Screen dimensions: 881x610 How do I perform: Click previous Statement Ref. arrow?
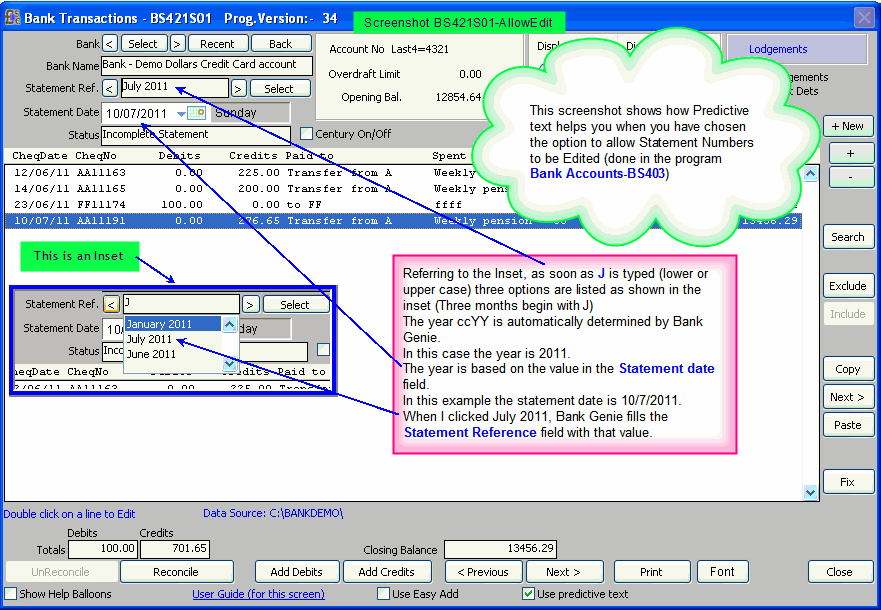click(x=110, y=89)
